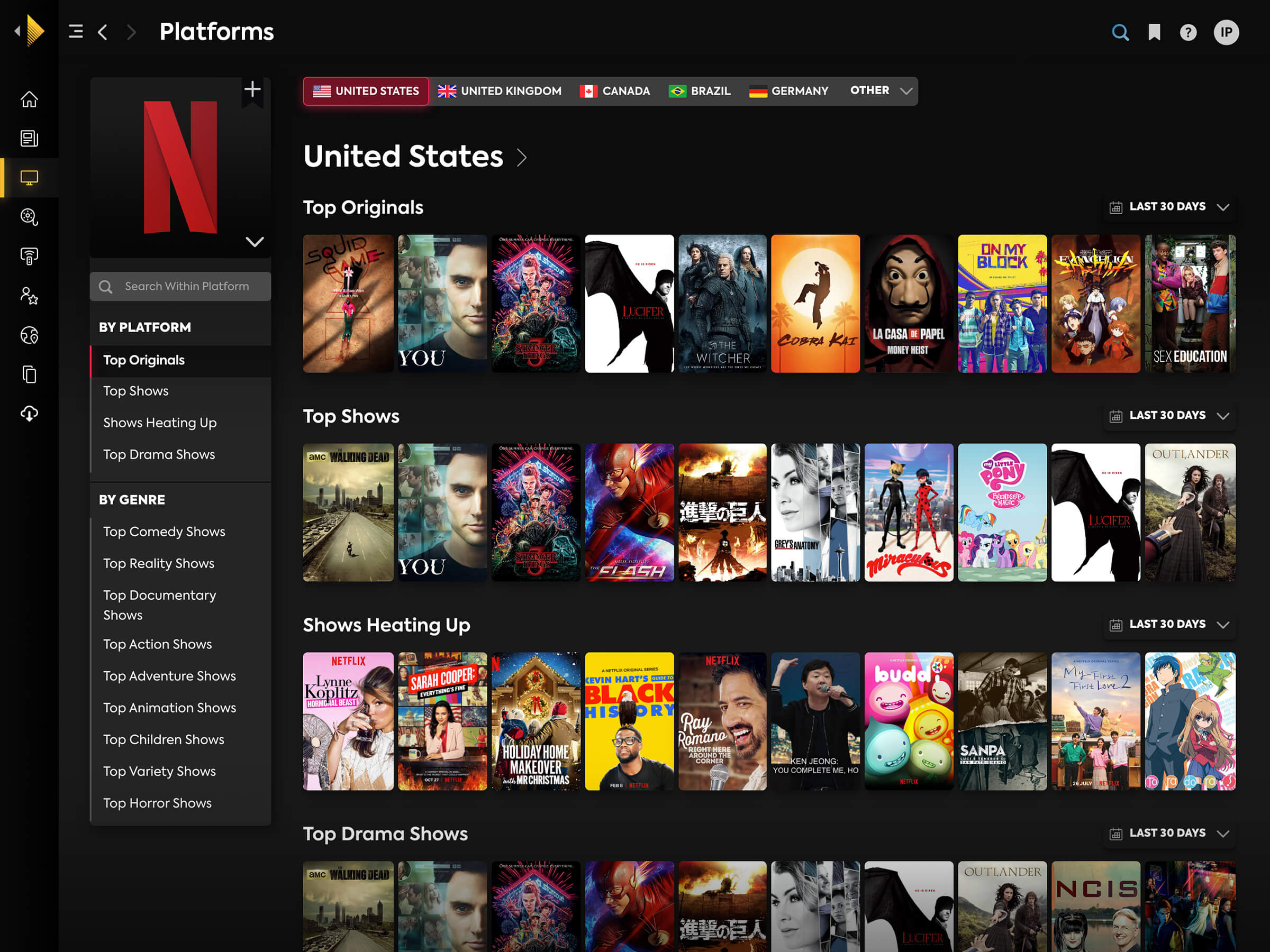The height and width of the screenshot is (952, 1270).
Task: Go back using the left arrow
Action: [103, 32]
